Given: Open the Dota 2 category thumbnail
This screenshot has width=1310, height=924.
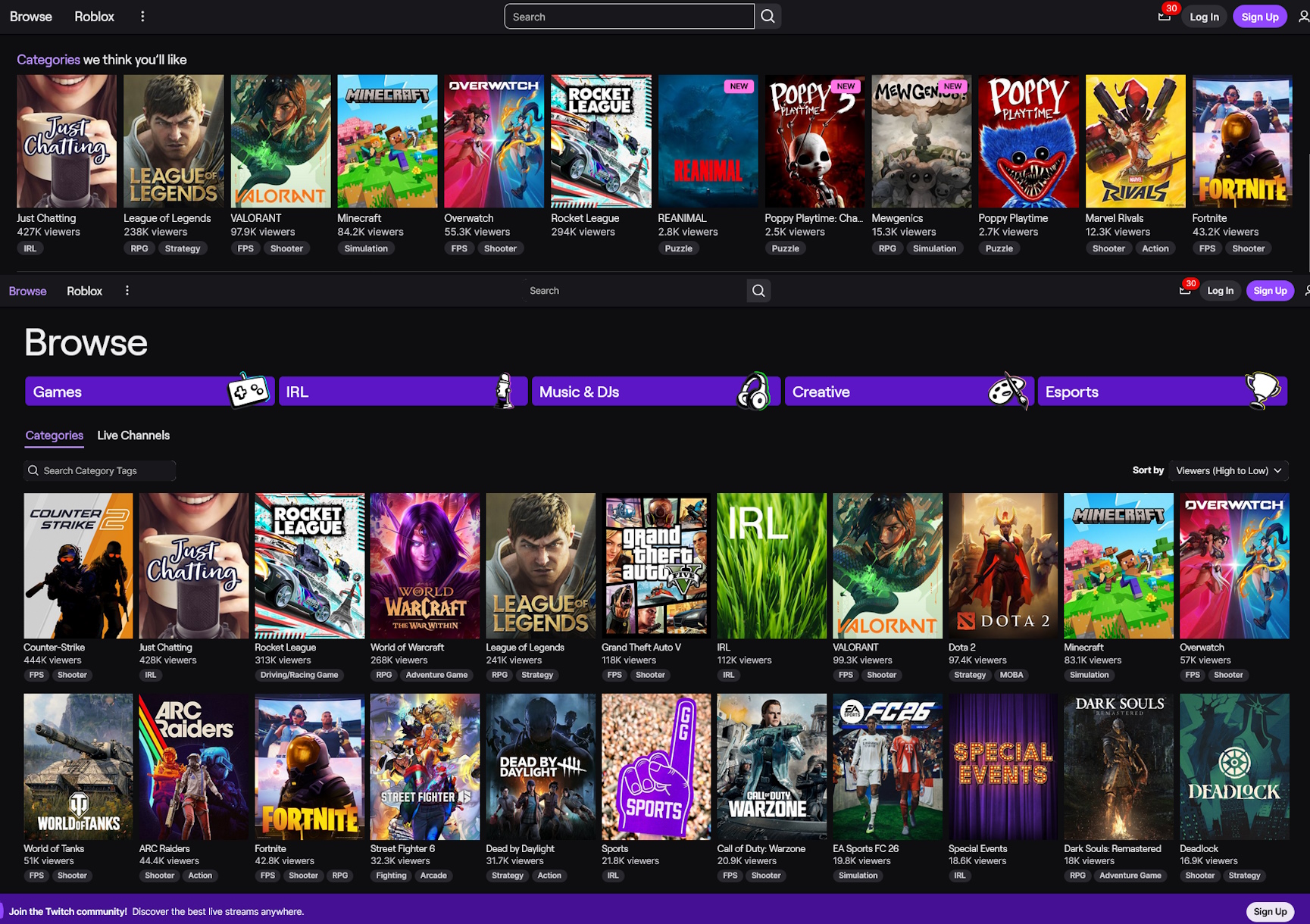Looking at the screenshot, I should [x=1003, y=566].
